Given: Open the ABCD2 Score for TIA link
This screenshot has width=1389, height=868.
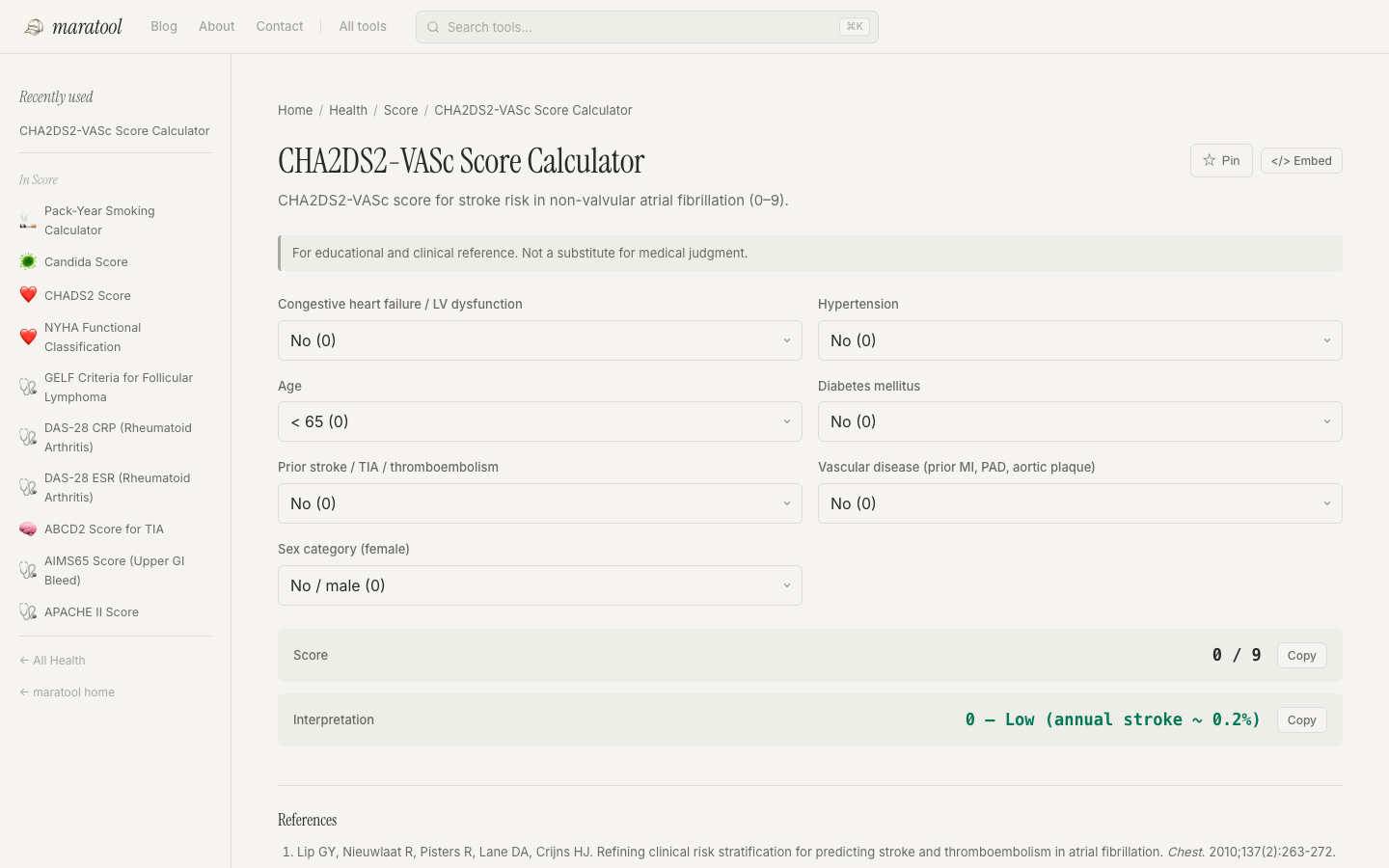Looking at the screenshot, I should 104,529.
